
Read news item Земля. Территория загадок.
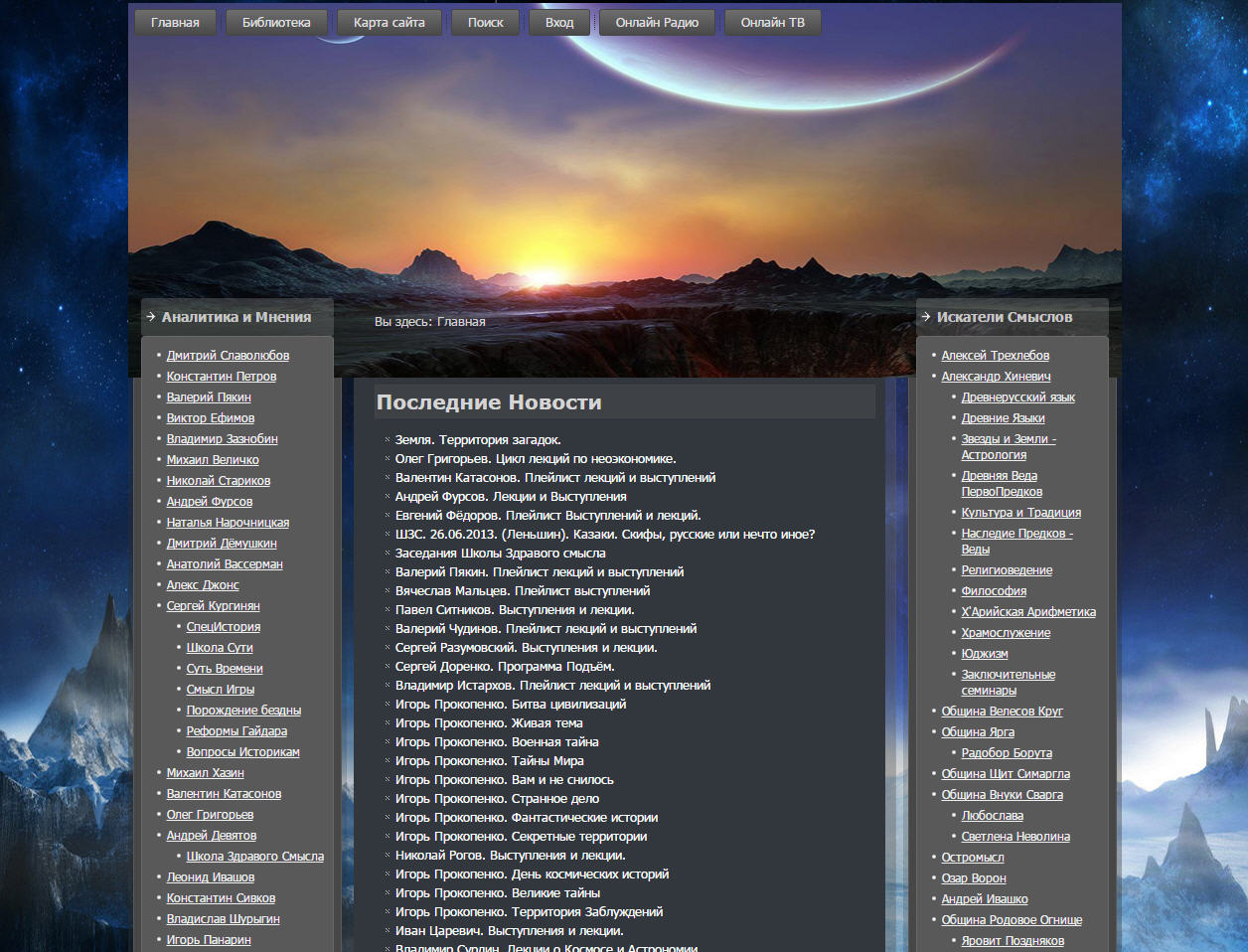(478, 440)
